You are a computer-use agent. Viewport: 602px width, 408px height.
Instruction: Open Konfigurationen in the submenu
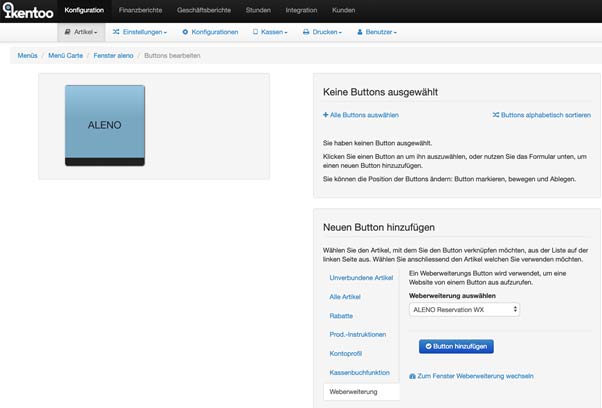coord(210,32)
